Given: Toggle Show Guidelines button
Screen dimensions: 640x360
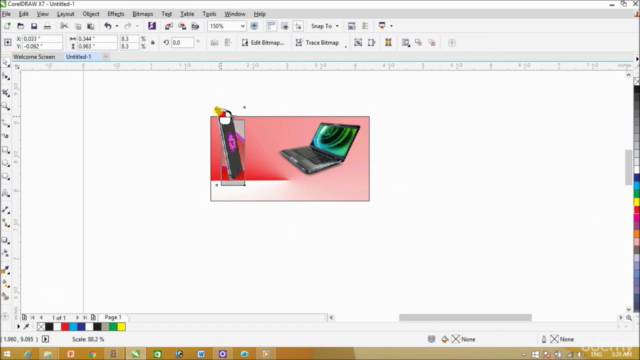Looking at the screenshot, I should [298, 26].
